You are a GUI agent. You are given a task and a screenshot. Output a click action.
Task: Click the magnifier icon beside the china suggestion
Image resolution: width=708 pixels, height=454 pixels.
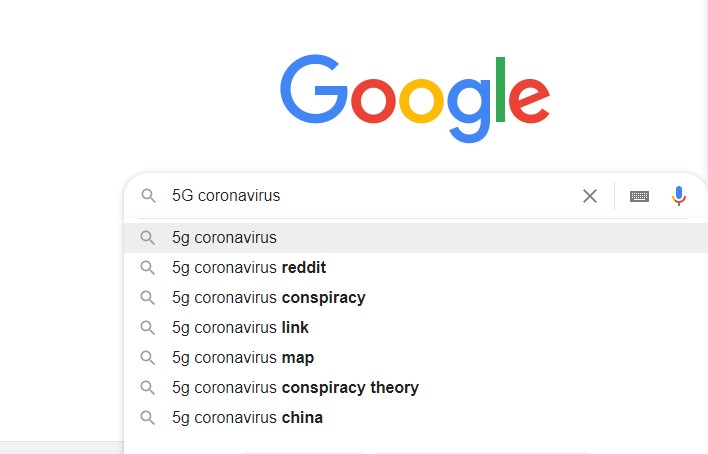[x=147, y=417]
